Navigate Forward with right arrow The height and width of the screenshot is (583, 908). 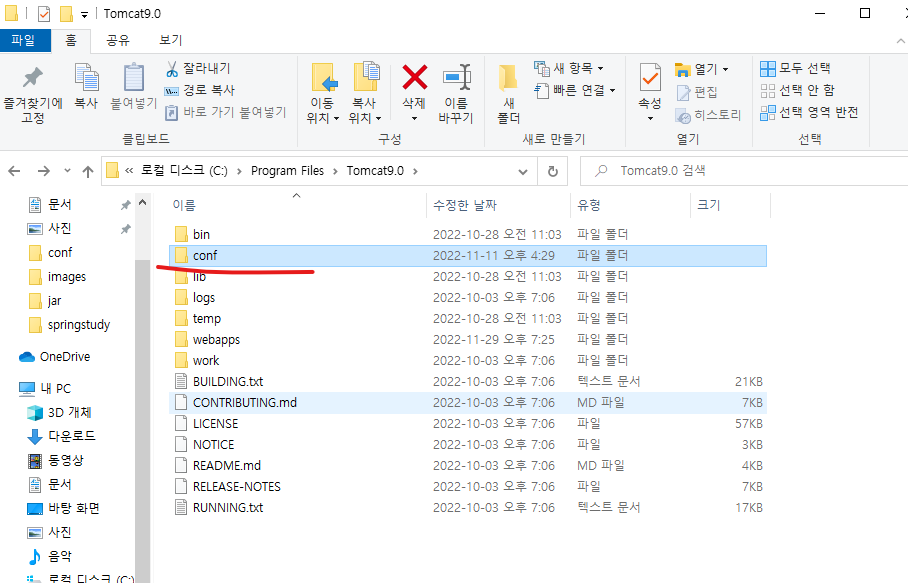43,171
